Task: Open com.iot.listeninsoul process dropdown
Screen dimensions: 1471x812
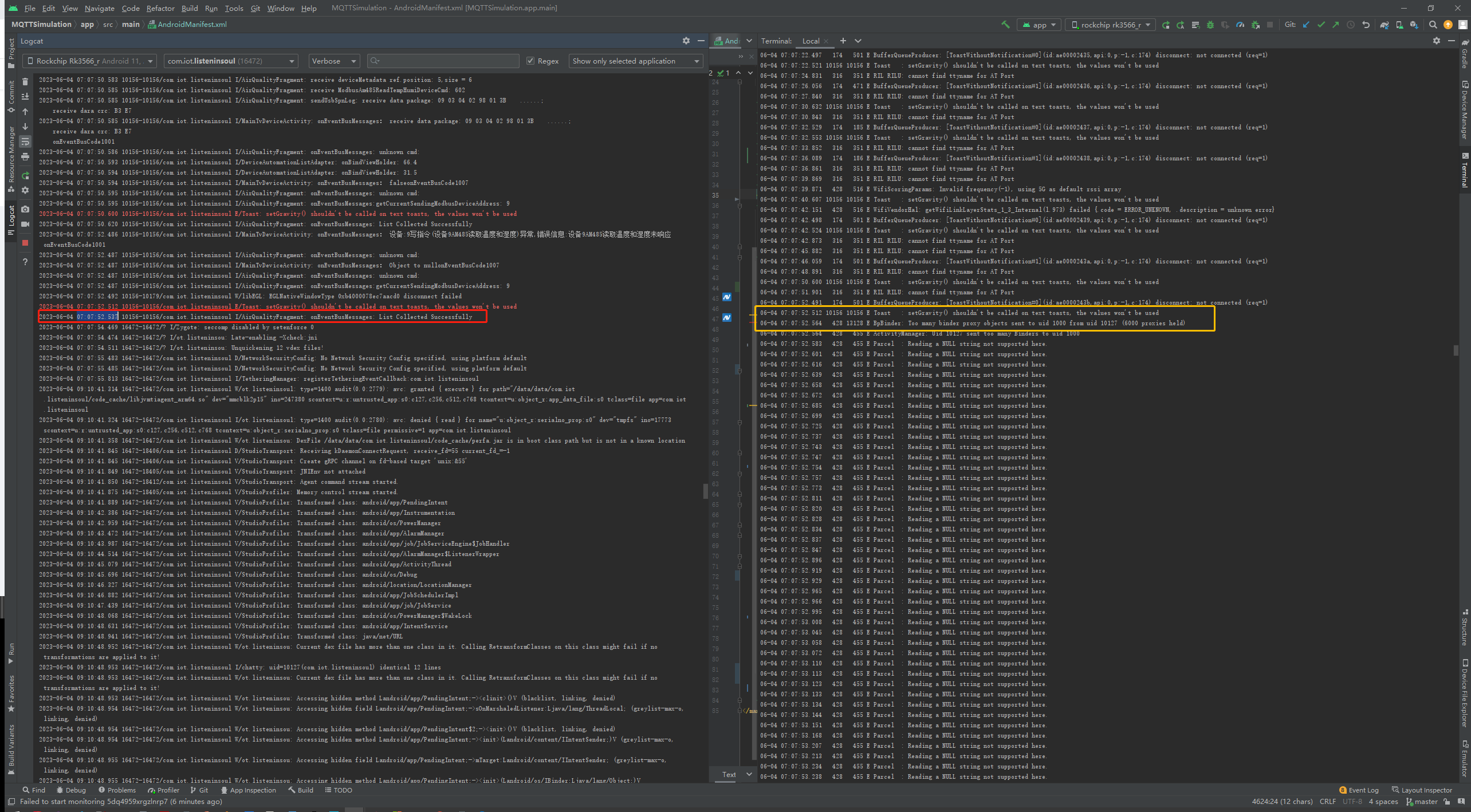Action: [231, 61]
